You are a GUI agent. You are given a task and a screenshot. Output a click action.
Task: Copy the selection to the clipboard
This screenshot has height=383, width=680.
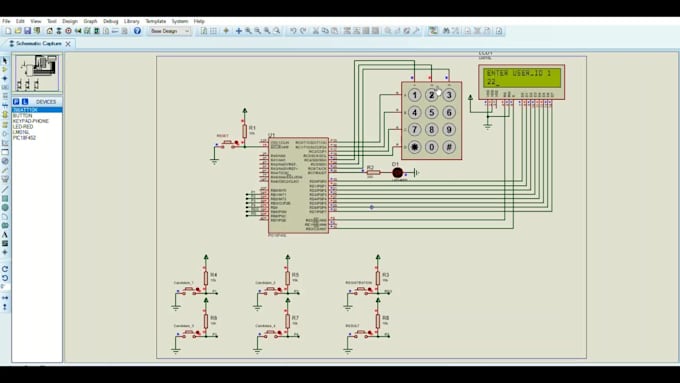coord(325,31)
